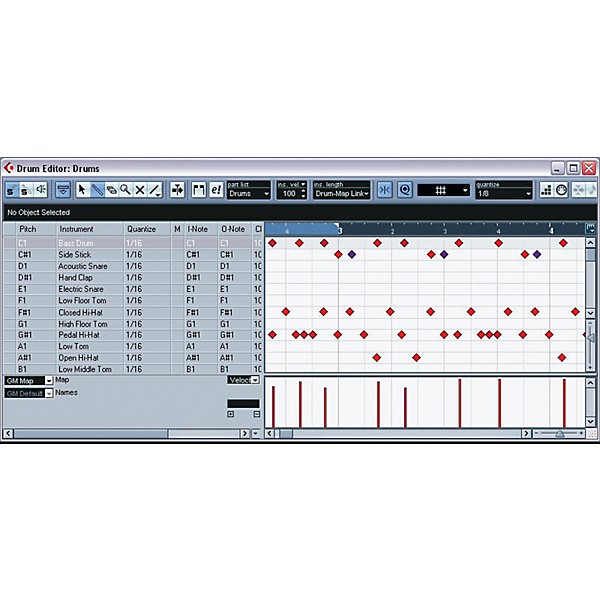The height and width of the screenshot is (600, 600).
Task: Toggle the Acoustic Feedback speaker icon
Action: pyautogui.click(x=41, y=190)
